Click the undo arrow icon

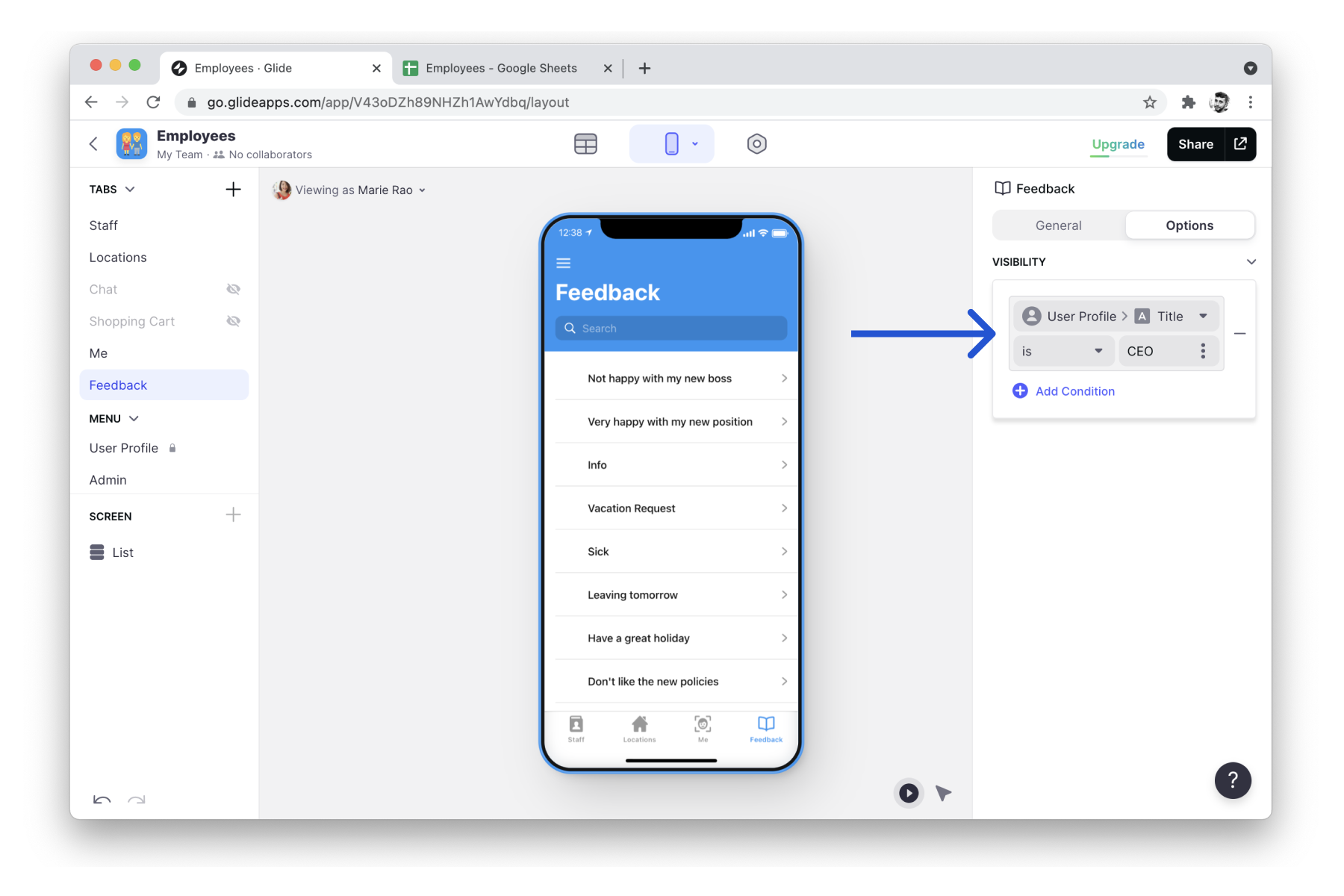102,800
